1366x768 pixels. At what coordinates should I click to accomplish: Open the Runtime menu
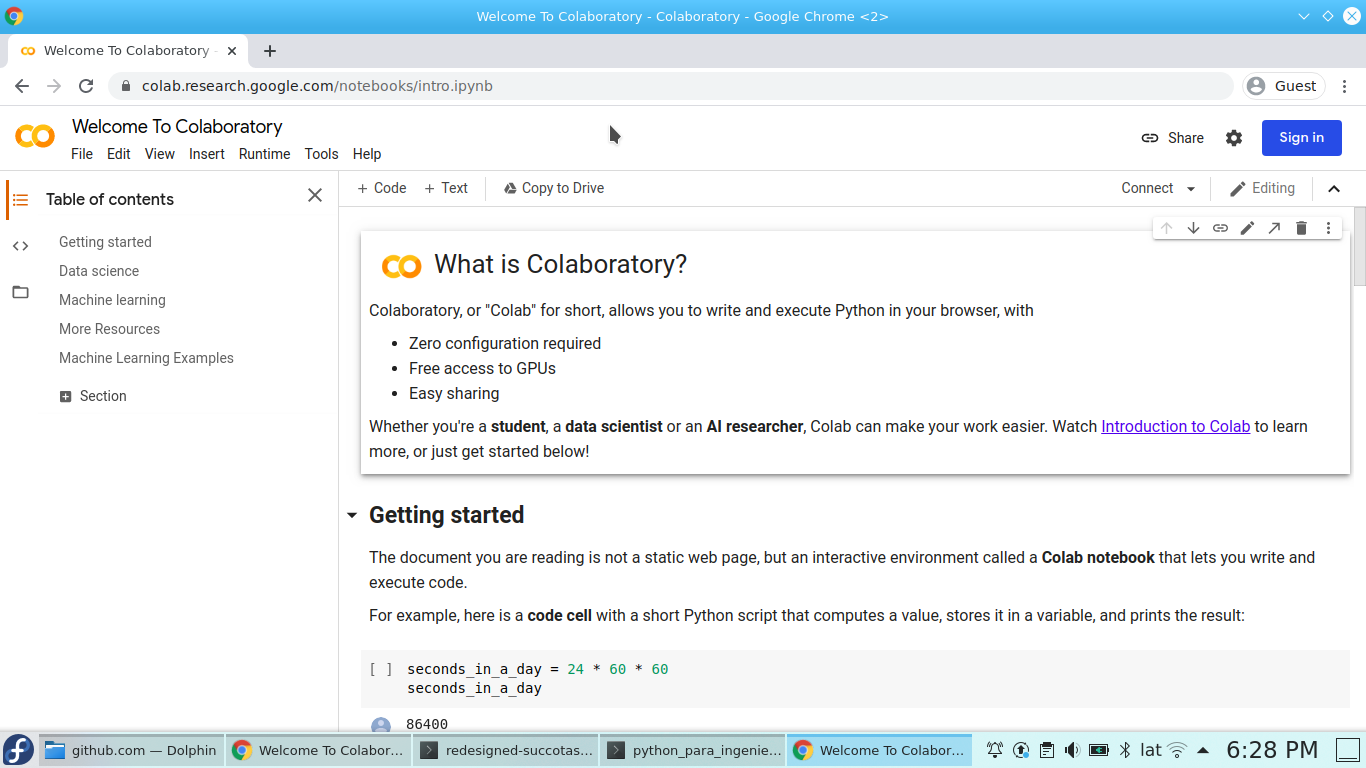tap(264, 154)
